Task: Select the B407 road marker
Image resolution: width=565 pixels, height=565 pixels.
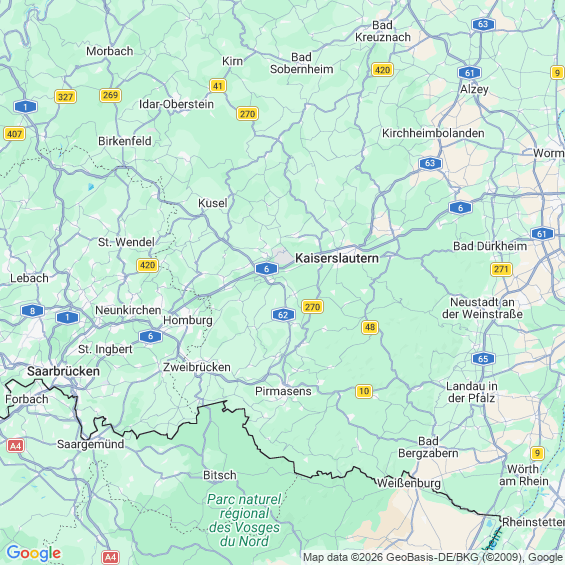Action: 14,134
